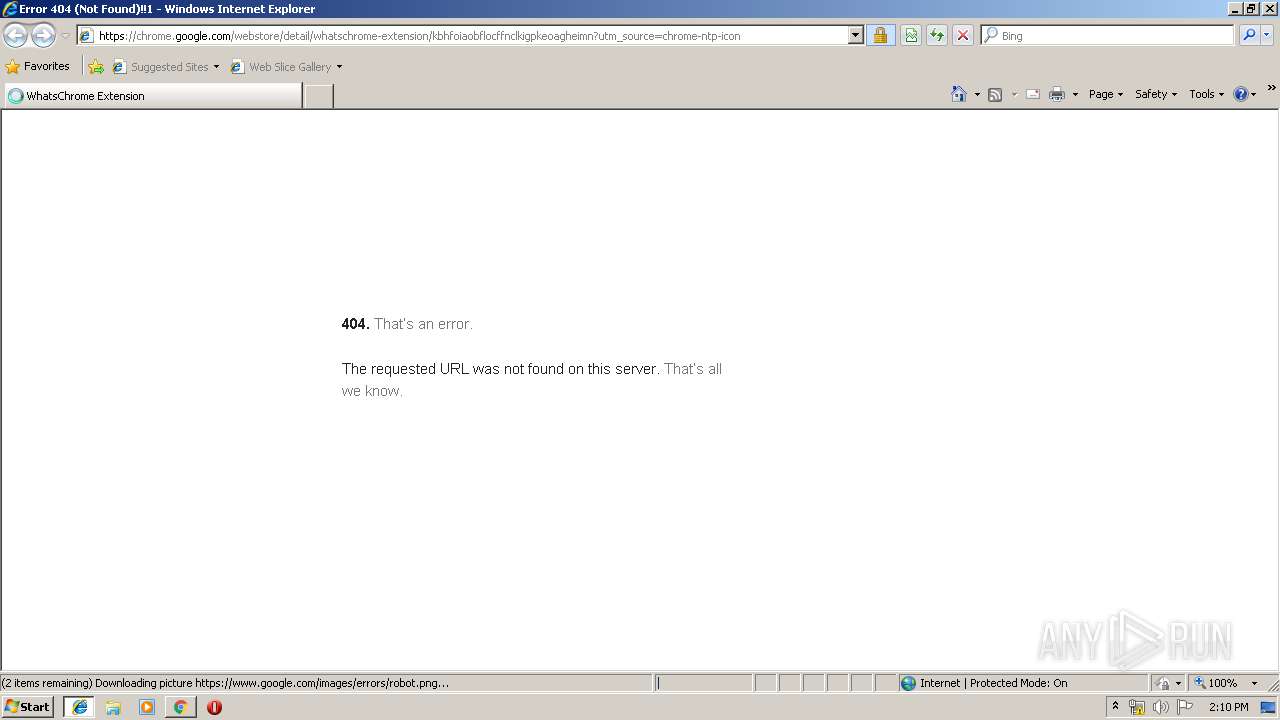Click Internet Explorer in the taskbar
The width and height of the screenshot is (1280, 720).
(x=80, y=707)
